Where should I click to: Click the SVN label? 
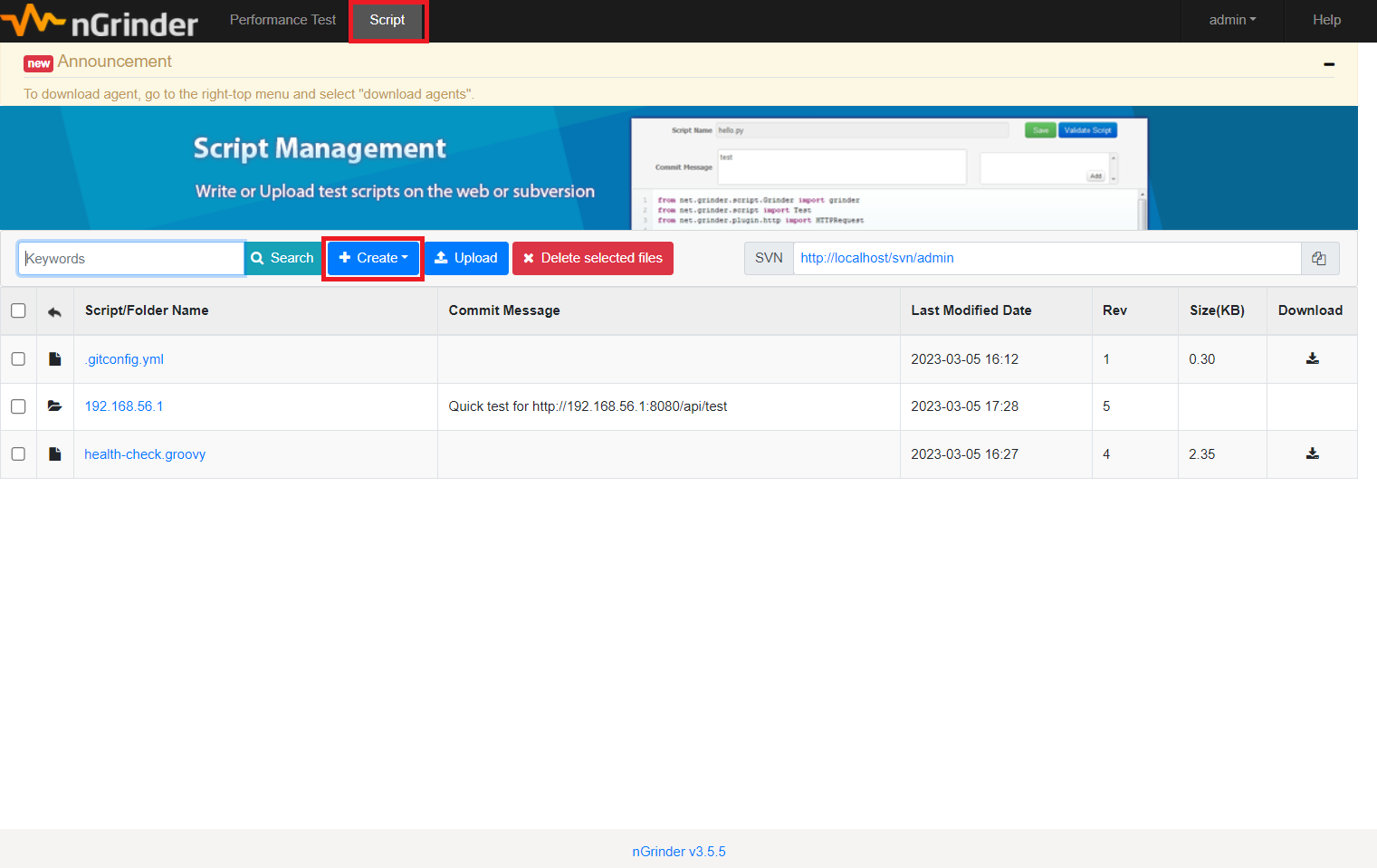point(769,258)
